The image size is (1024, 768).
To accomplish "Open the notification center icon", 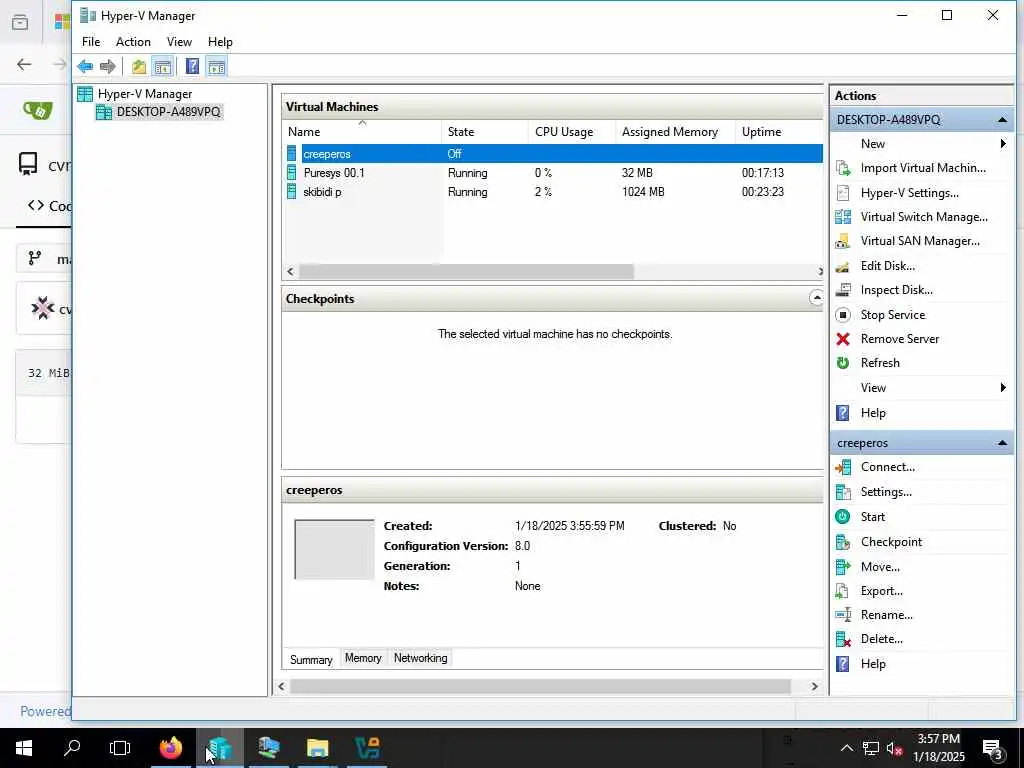I will tap(993, 748).
